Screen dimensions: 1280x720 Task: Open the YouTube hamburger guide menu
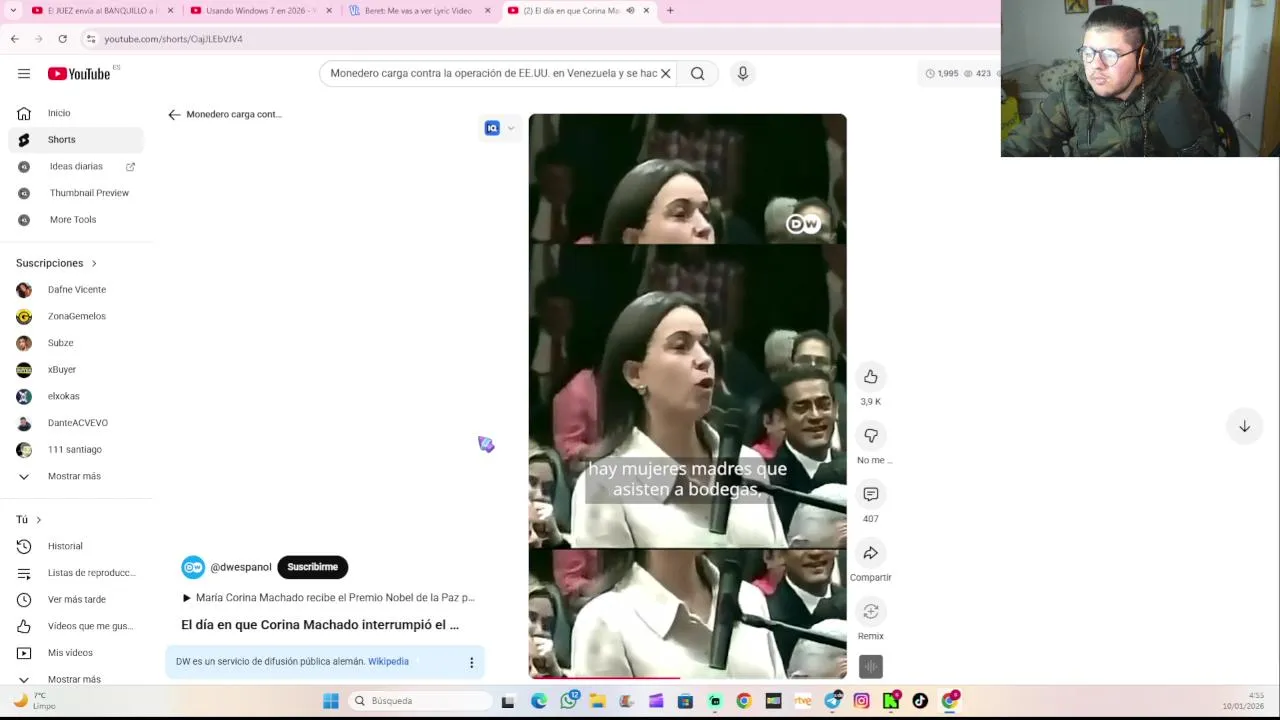point(24,73)
